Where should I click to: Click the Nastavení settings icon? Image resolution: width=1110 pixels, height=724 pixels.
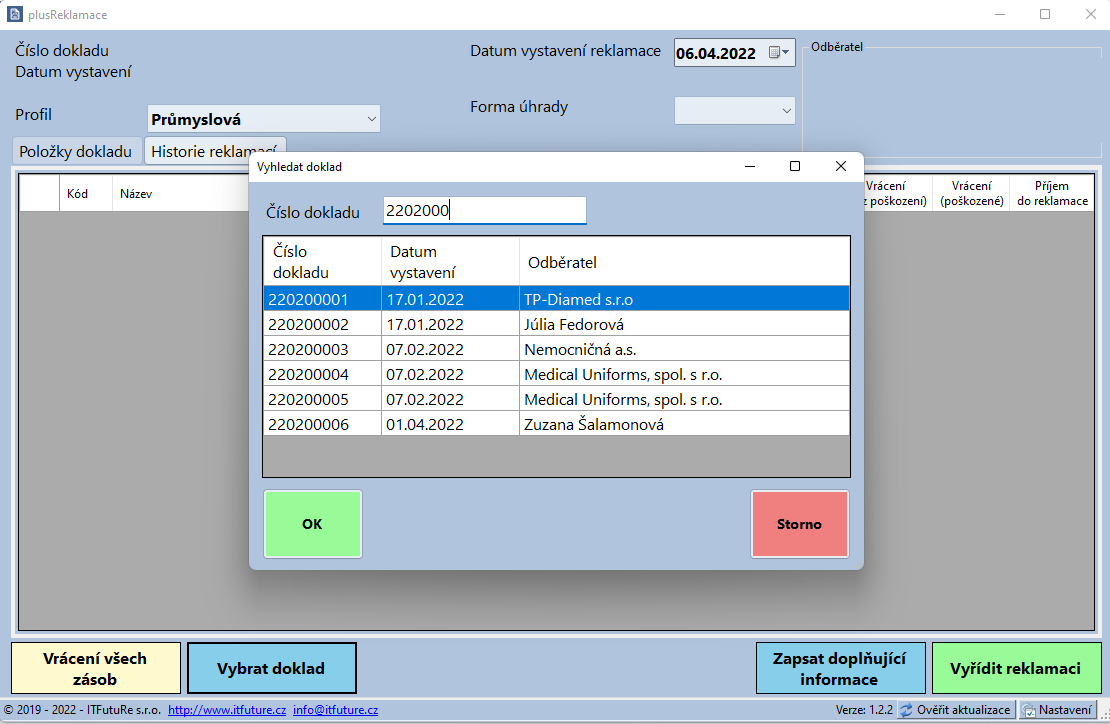point(1029,710)
